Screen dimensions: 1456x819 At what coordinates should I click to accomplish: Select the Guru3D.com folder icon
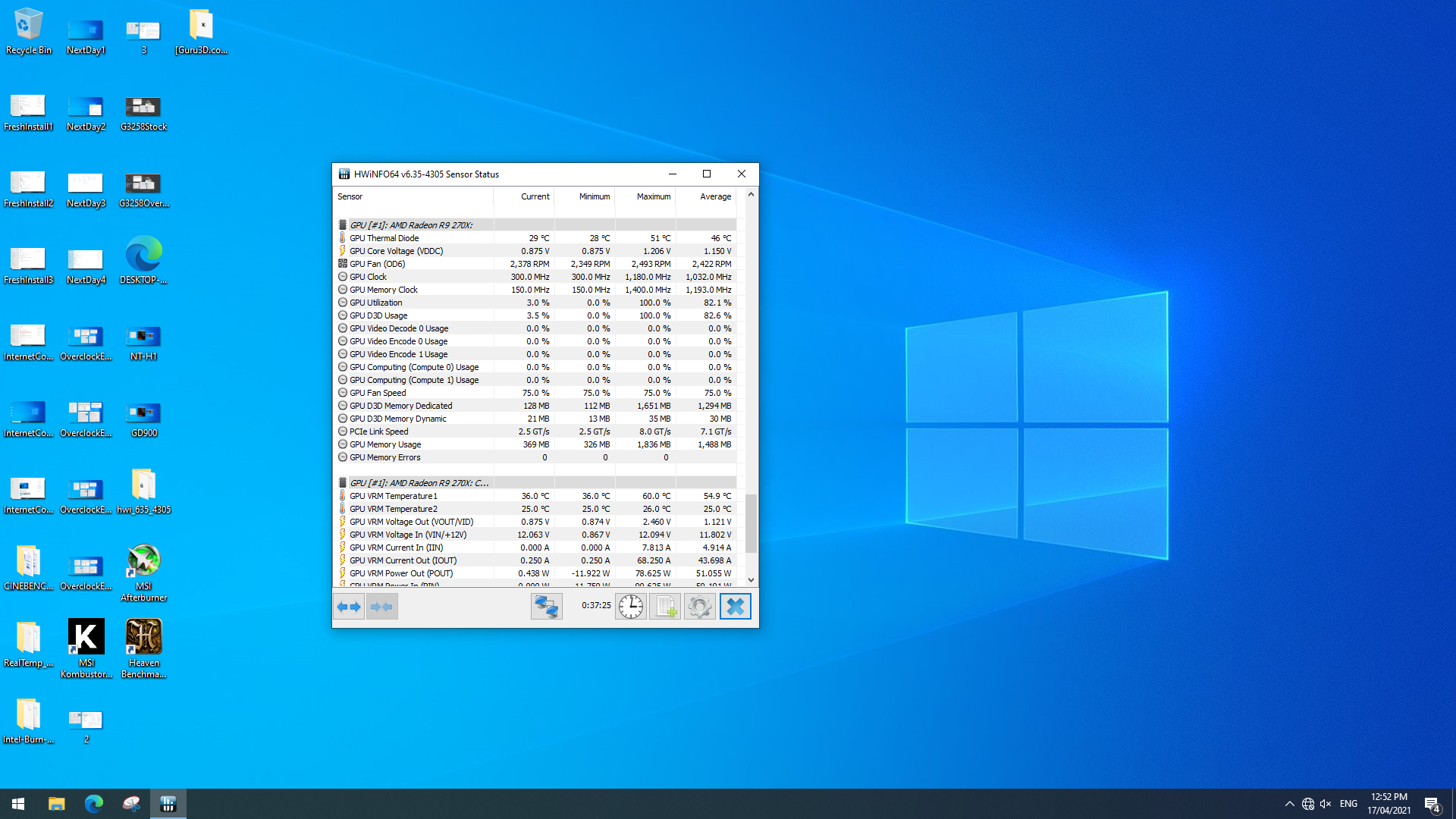click(201, 32)
